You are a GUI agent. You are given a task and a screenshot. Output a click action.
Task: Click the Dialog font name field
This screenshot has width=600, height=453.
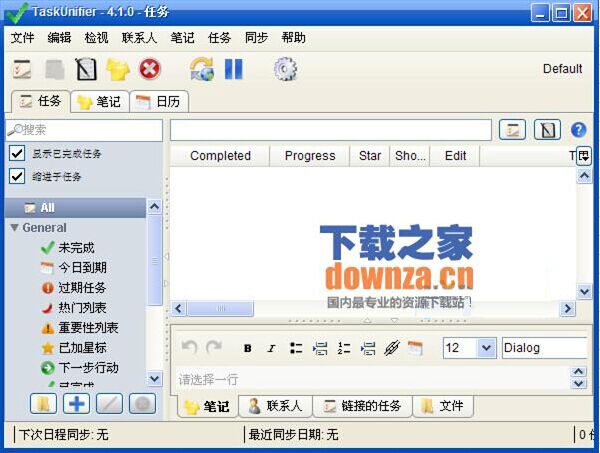click(544, 348)
